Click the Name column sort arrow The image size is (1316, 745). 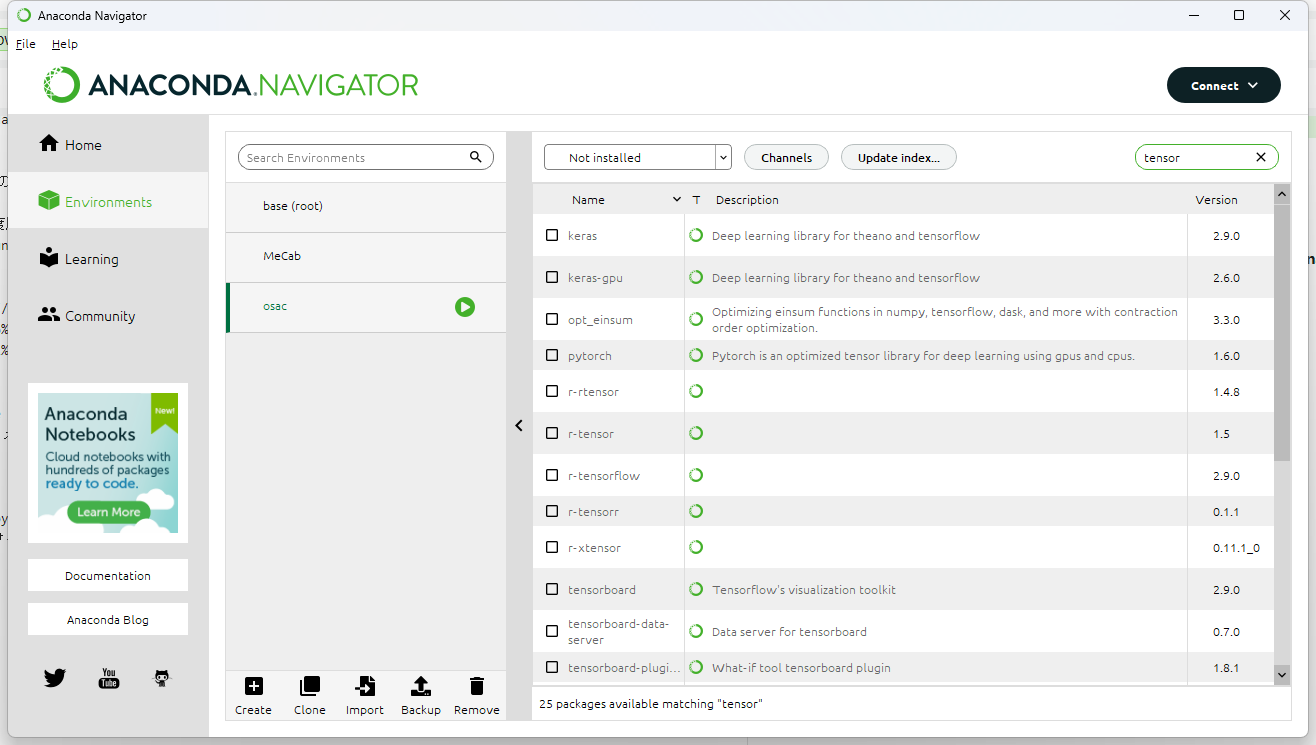point(677,200)
